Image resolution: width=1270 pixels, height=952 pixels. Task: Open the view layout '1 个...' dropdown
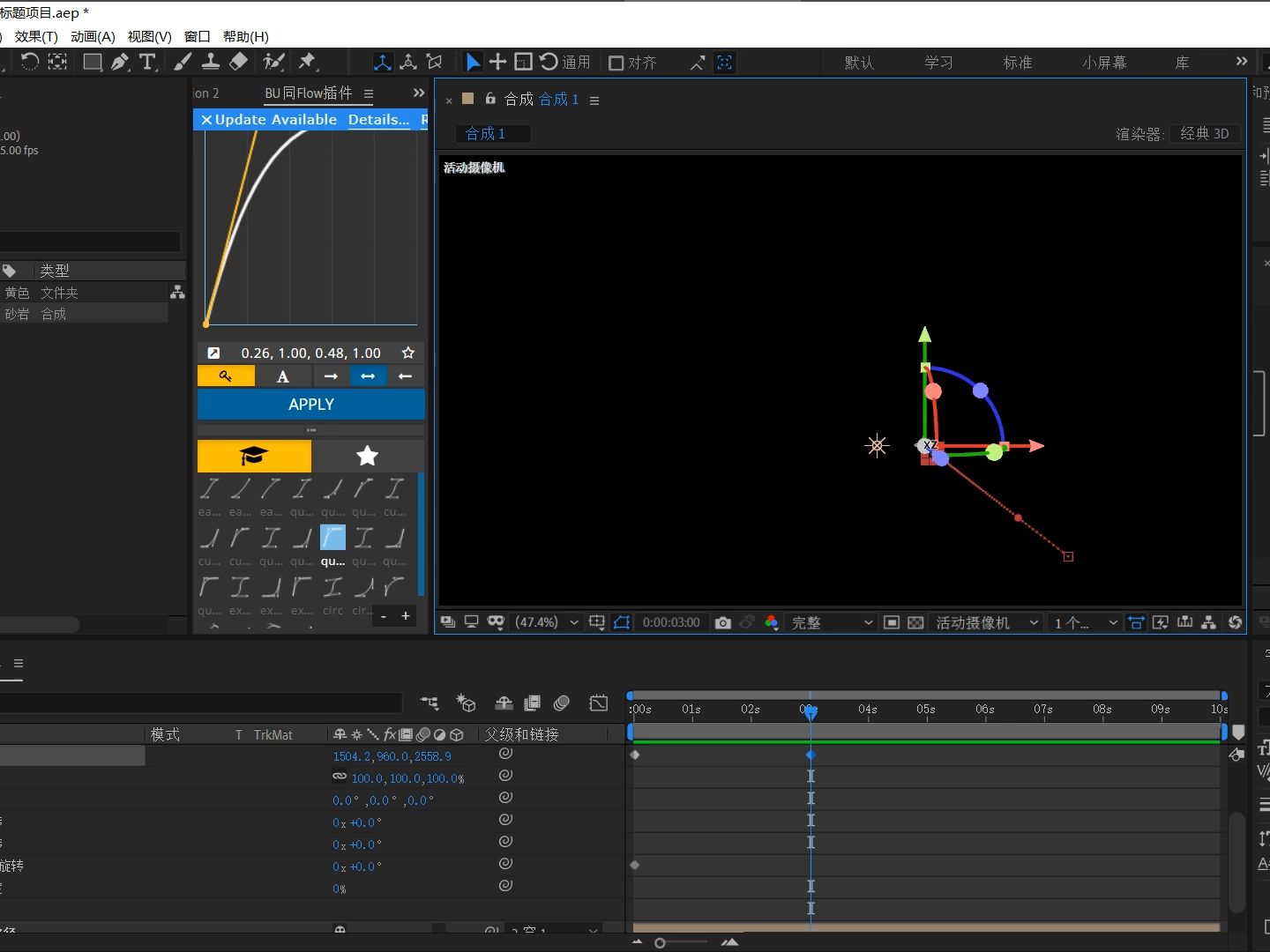(1085, 622)
